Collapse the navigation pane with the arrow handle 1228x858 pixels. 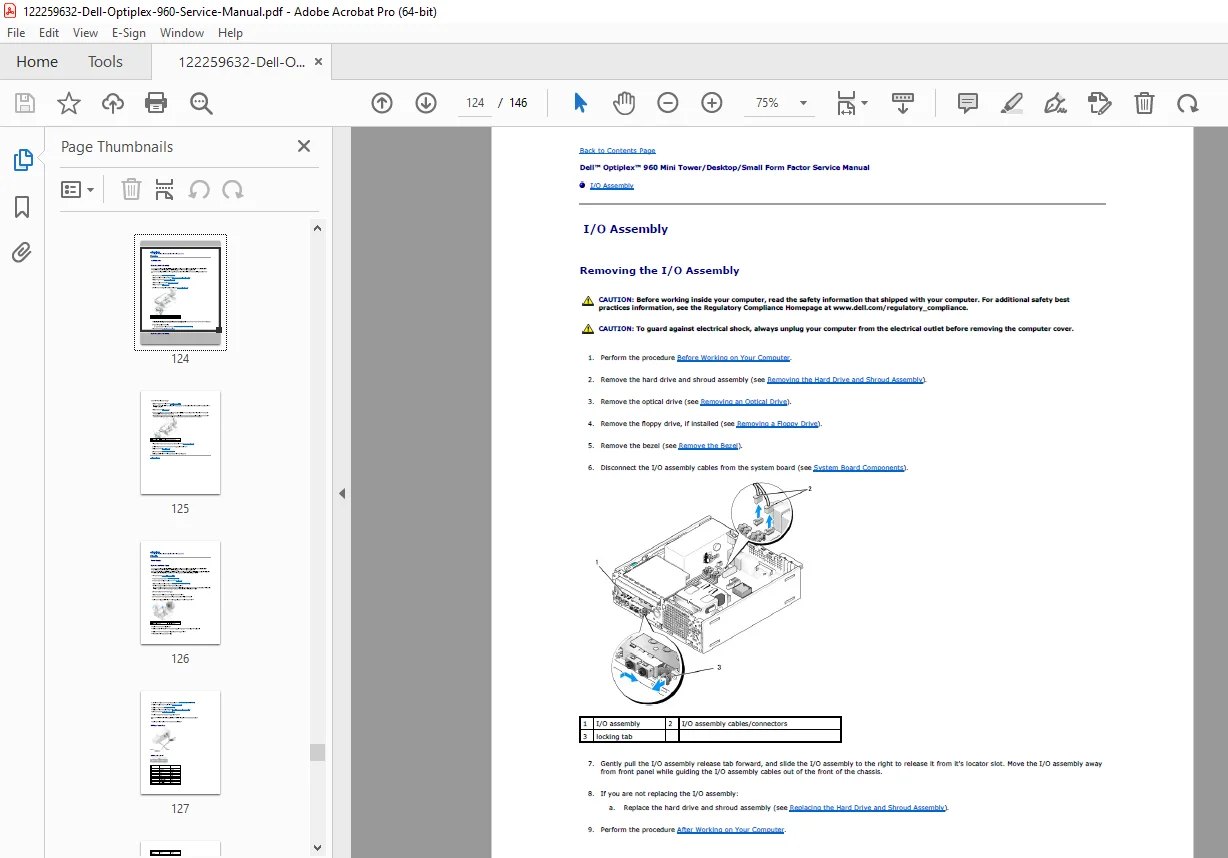coord(342,493)
